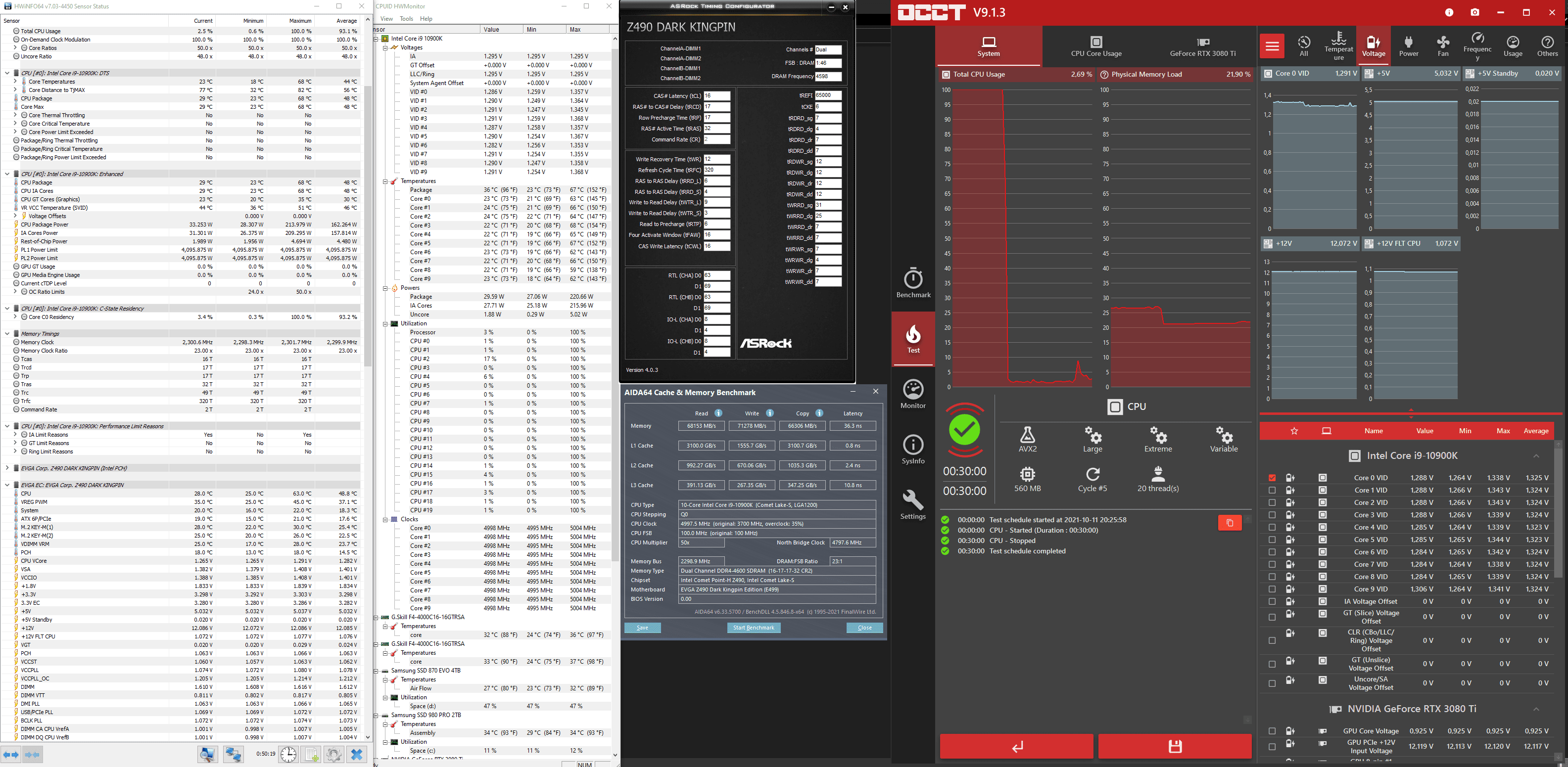
Task: Check the Core 1 VID checkbox
Action: pyautogui.click(x=1272, y=490)
